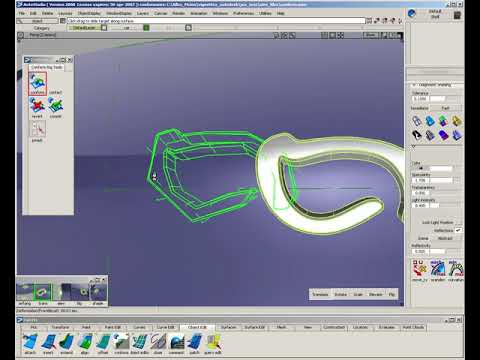Image resolution: width=480 pixels, height=360 pixels.
Task: Click the Tolerance value field
Action: point(420,99)
